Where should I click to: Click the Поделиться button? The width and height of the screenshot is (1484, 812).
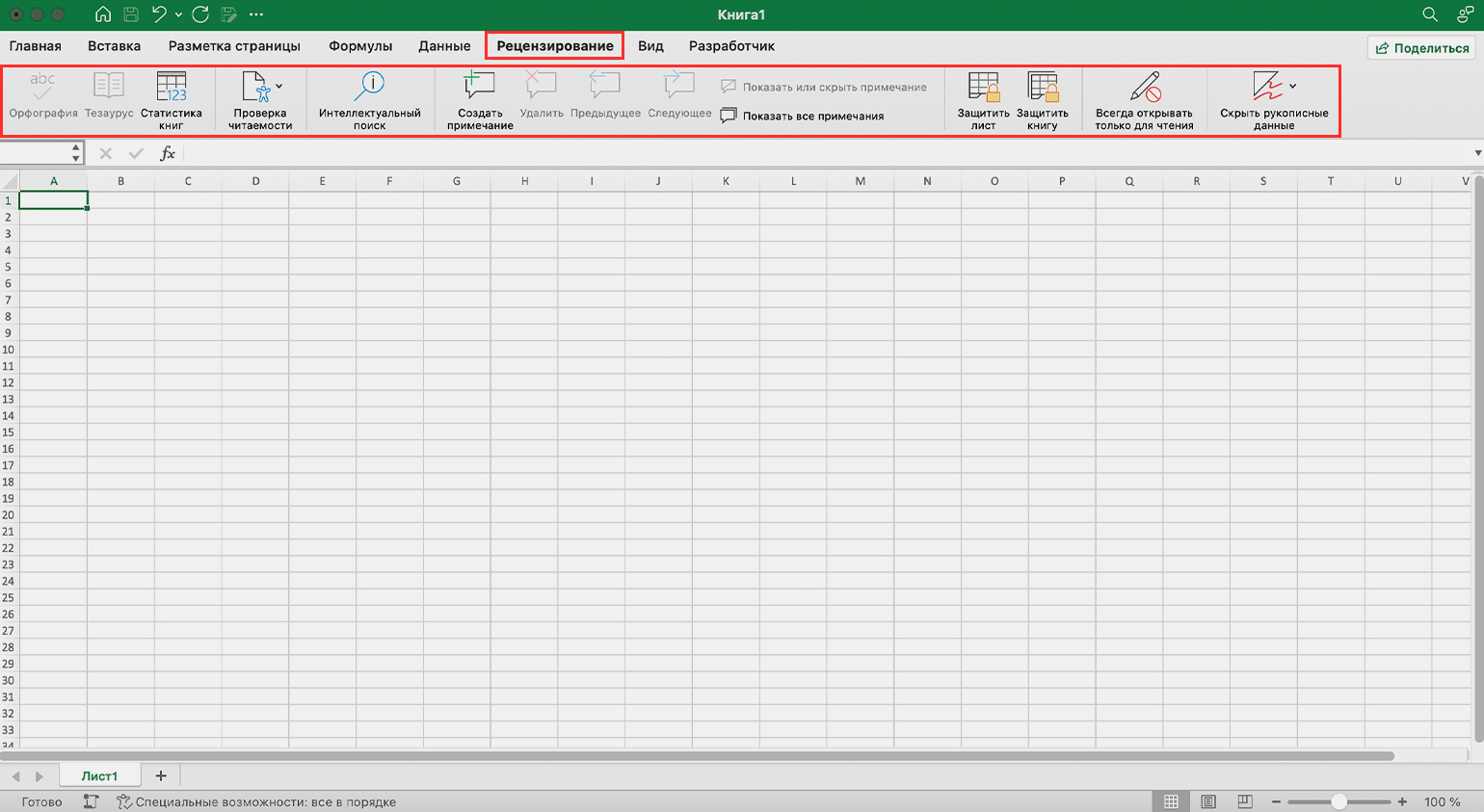pyautogui.click(x=1422, y=48)
